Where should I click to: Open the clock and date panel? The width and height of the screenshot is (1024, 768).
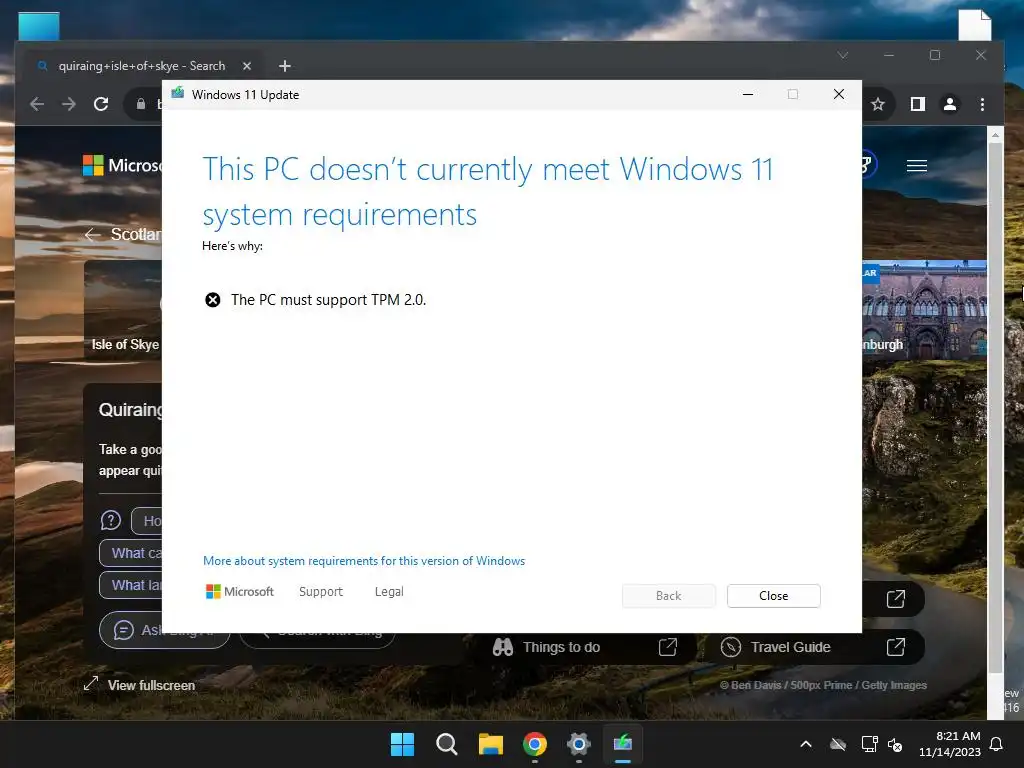click(950, 744)
